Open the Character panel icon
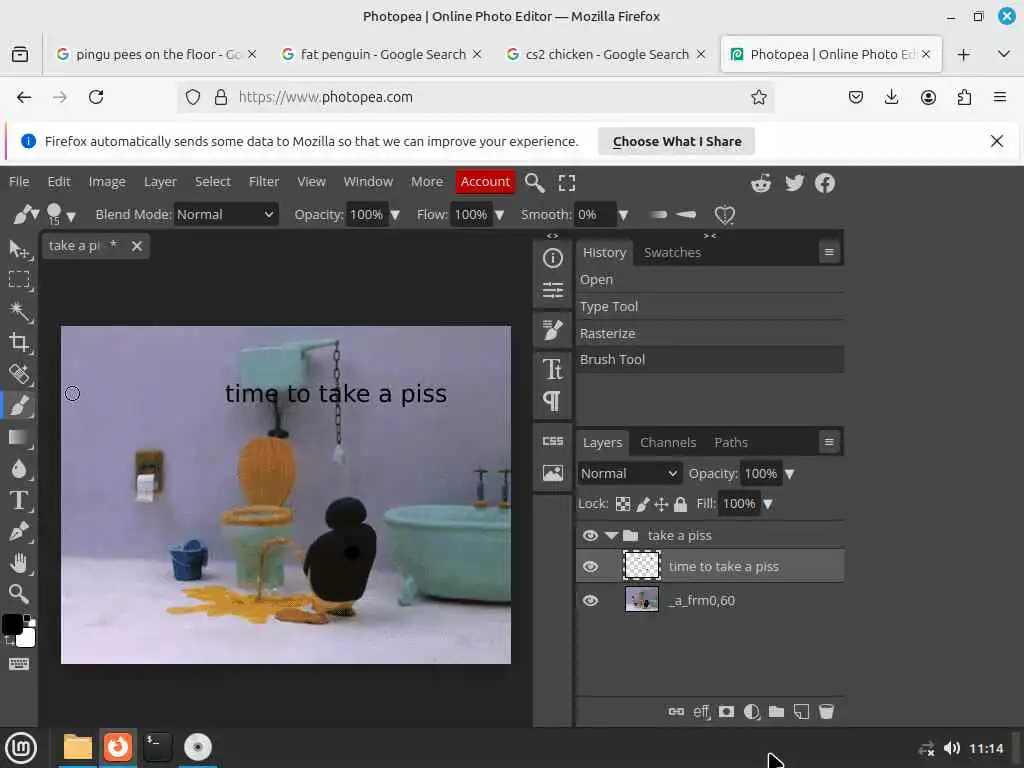1024x768 pixels. (x=552, y=370)
